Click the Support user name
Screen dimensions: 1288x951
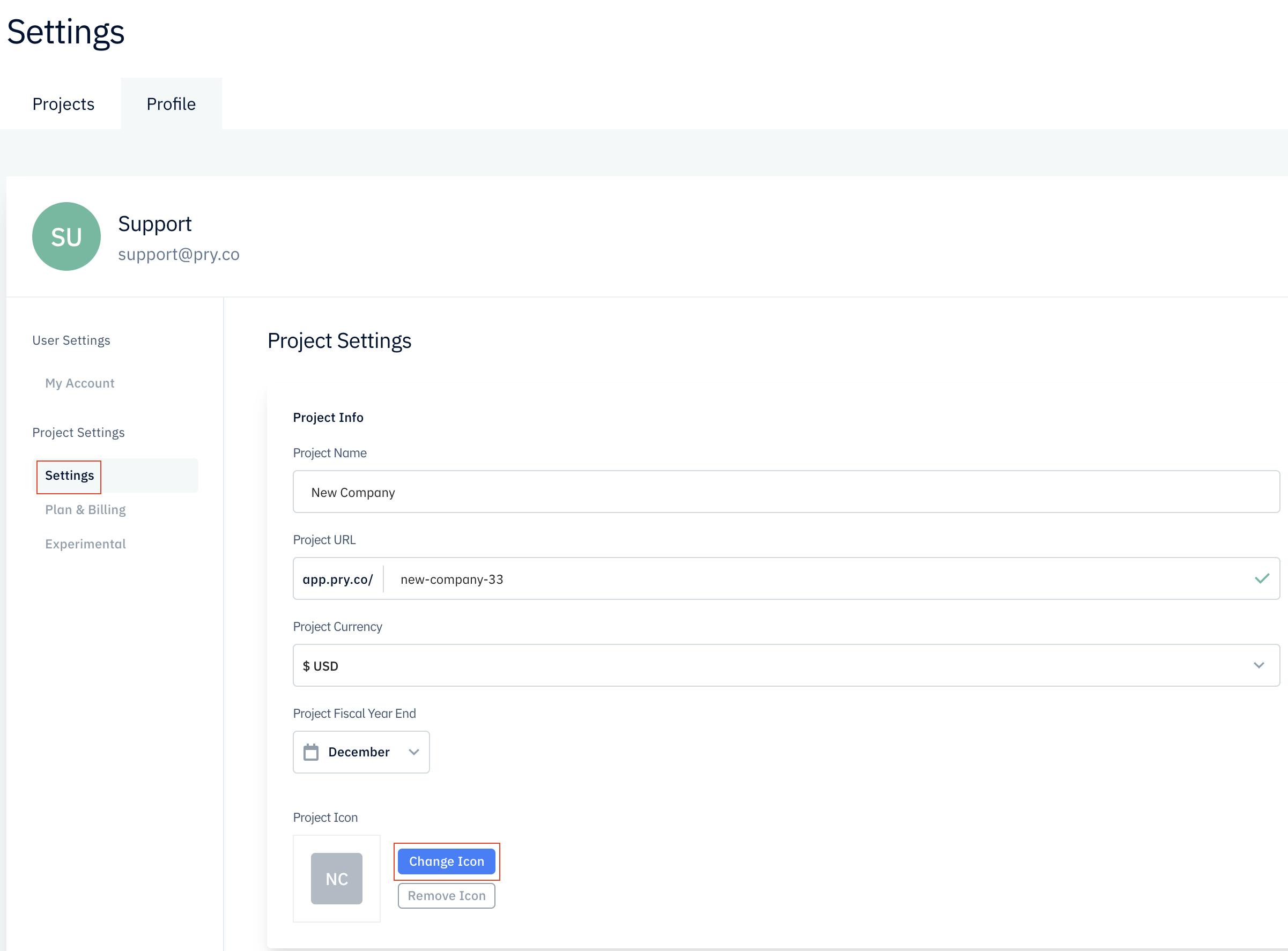155,224
